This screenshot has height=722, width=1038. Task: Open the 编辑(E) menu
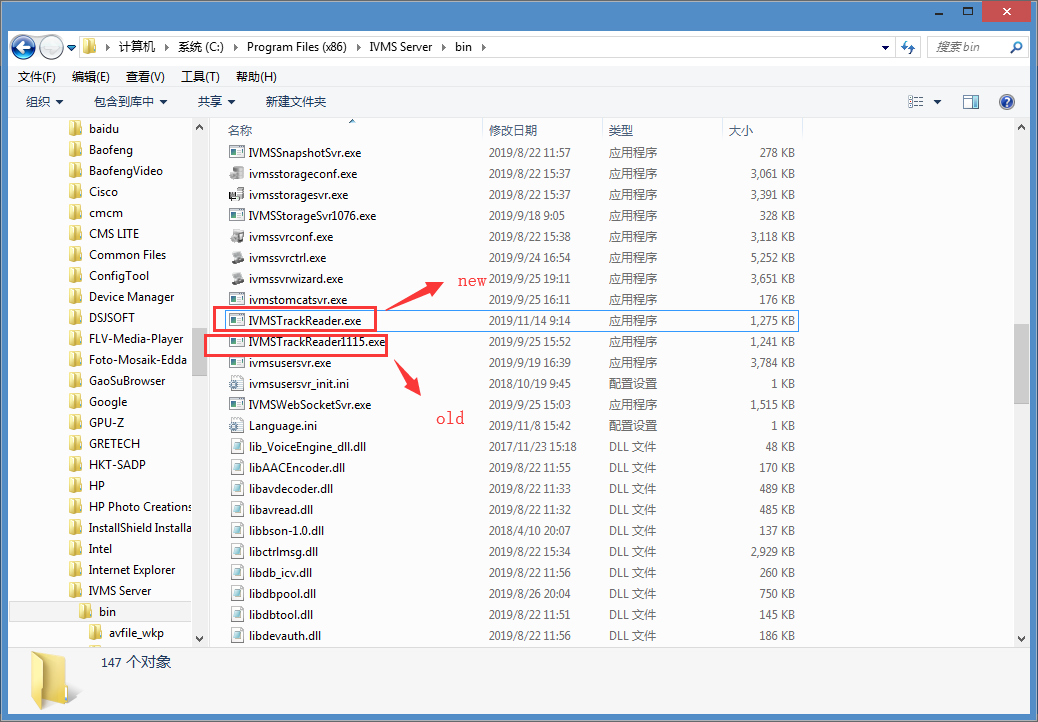click(x=91, y=77)
